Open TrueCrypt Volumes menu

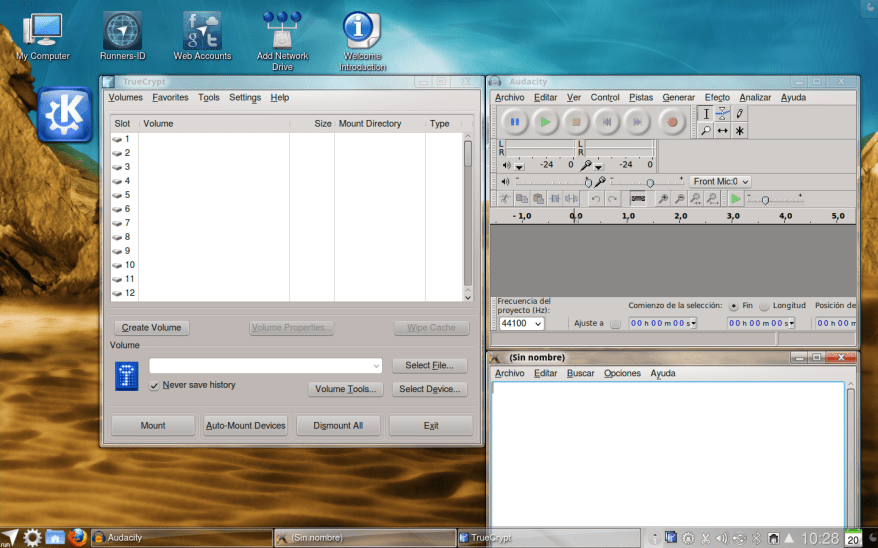125,97
